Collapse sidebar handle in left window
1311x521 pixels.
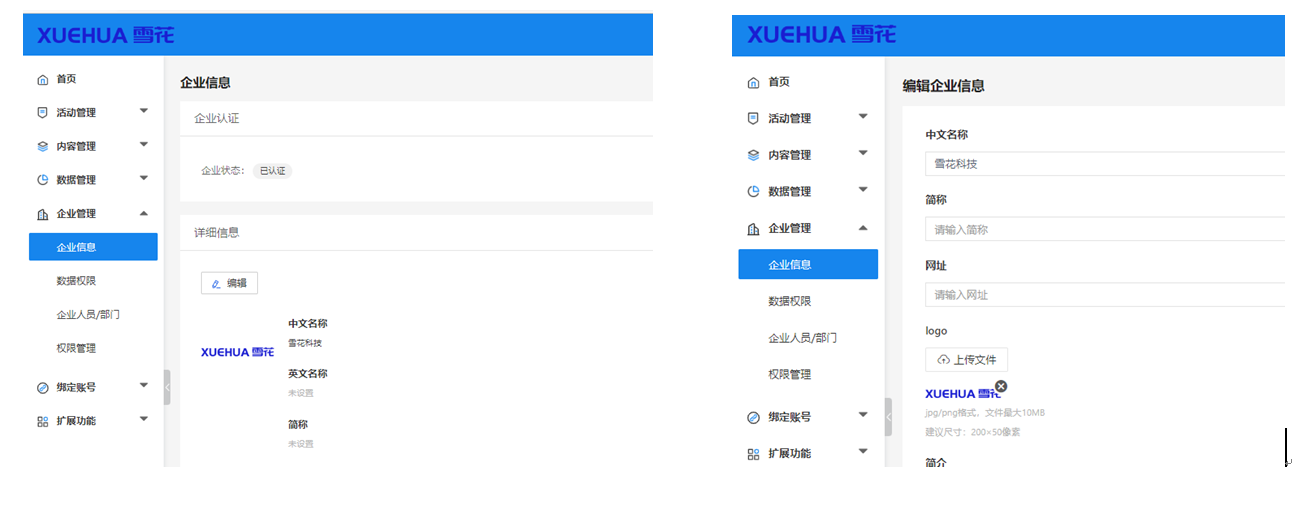coord(167,387)
